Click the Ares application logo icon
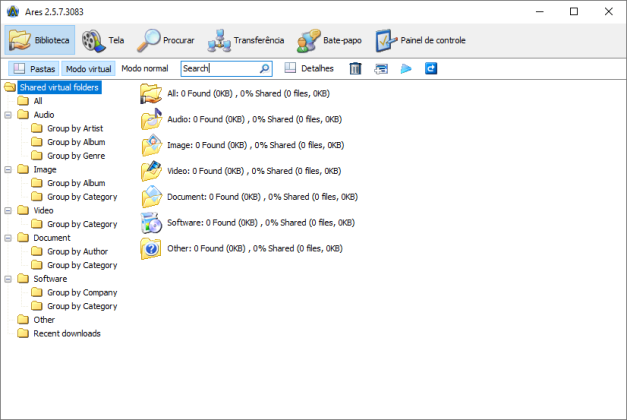 (13, 11)
